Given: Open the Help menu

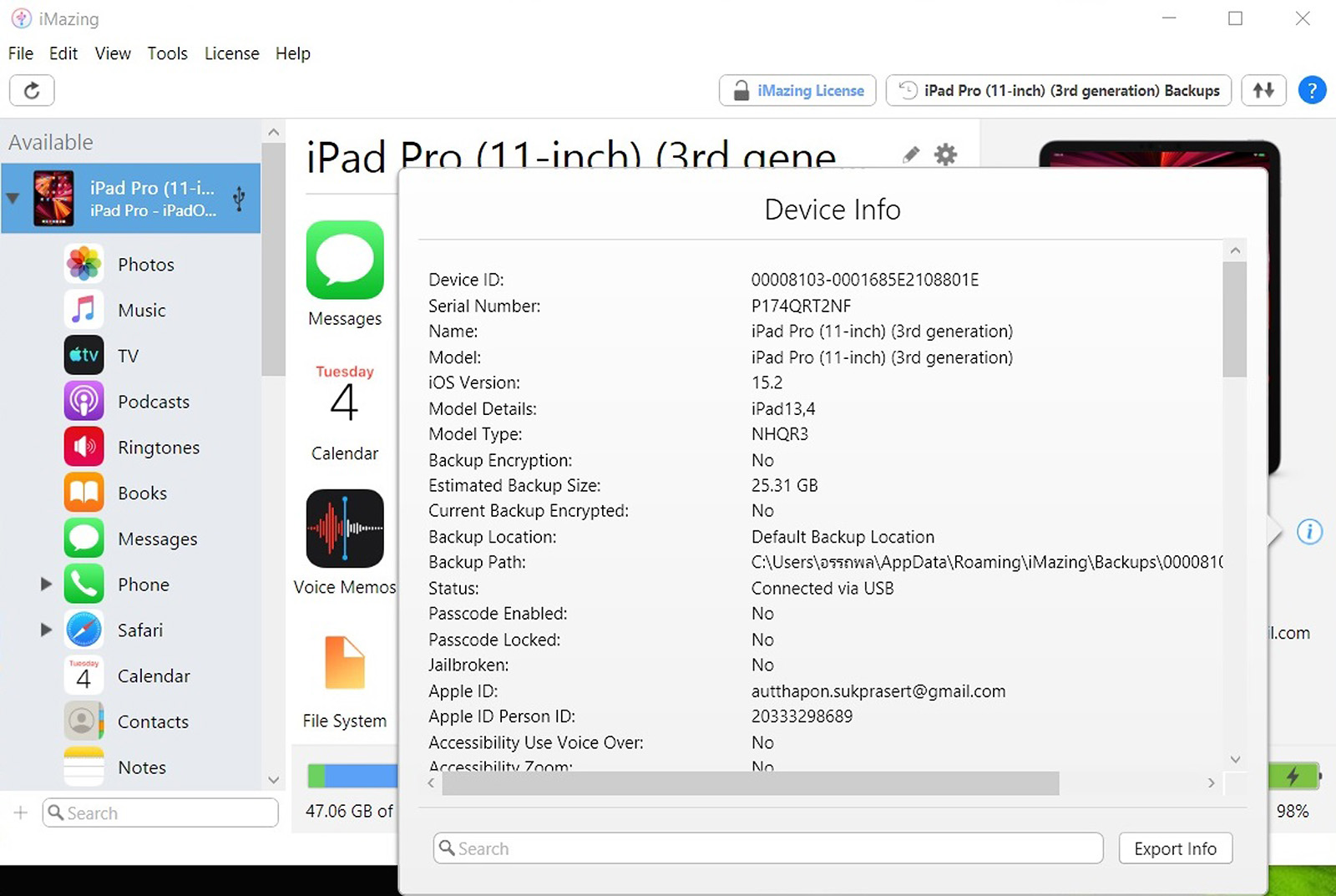Looking at the screenshot, I should 293,53.
